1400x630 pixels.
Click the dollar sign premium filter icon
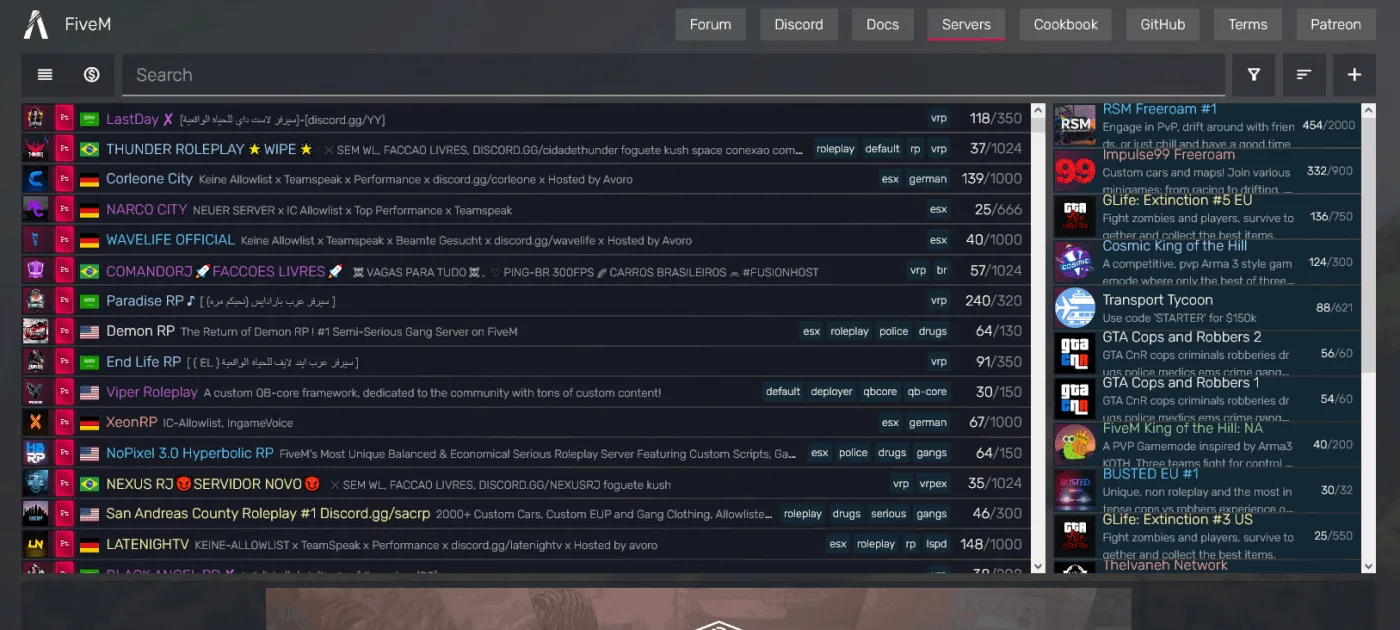pos(91,75)
